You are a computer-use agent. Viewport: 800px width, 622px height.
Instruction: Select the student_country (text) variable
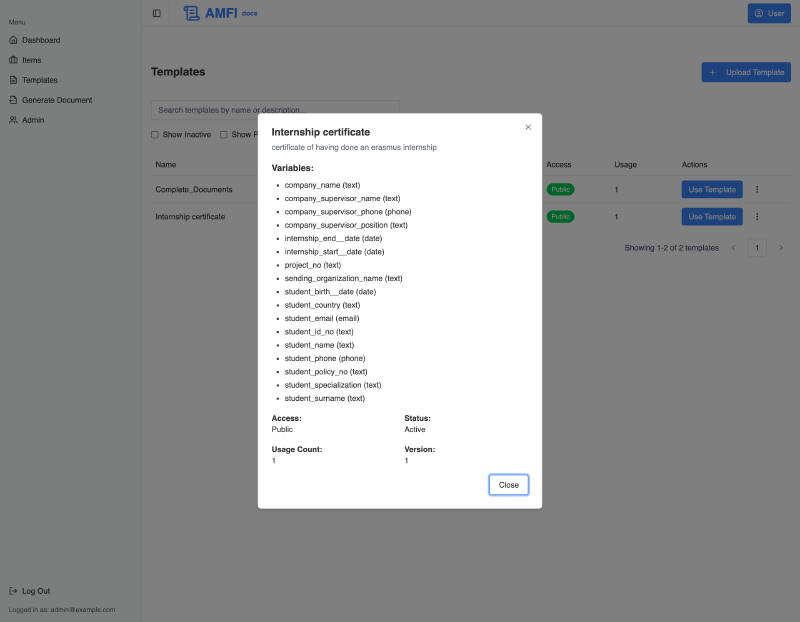(322, 305)
